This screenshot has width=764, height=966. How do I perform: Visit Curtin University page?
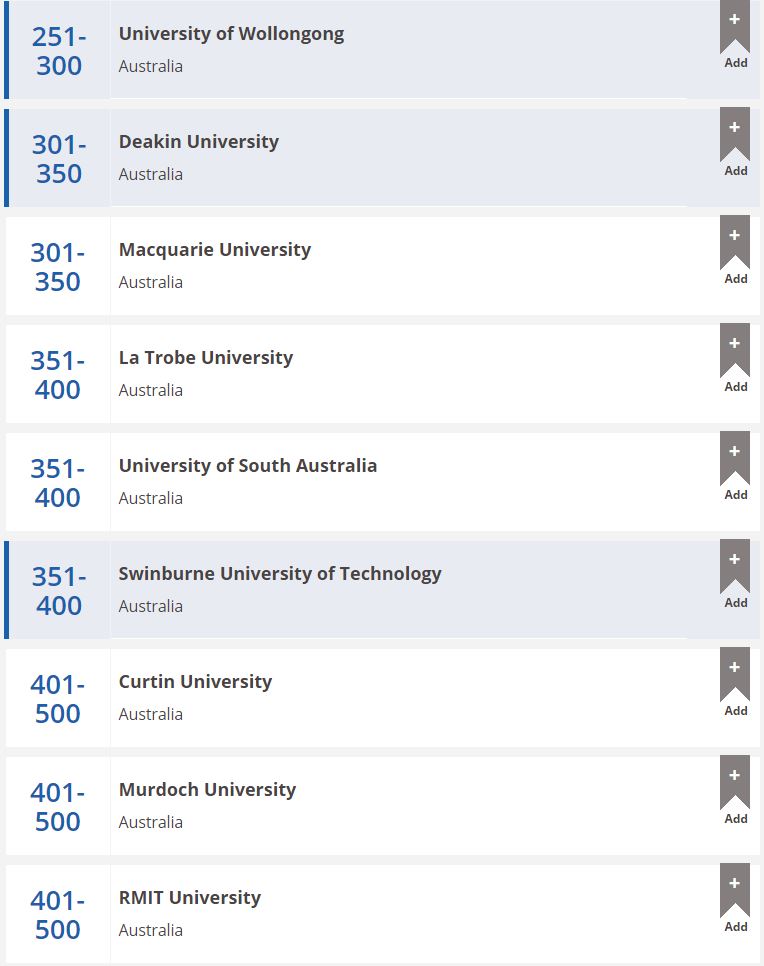click(x=195, y=681)
